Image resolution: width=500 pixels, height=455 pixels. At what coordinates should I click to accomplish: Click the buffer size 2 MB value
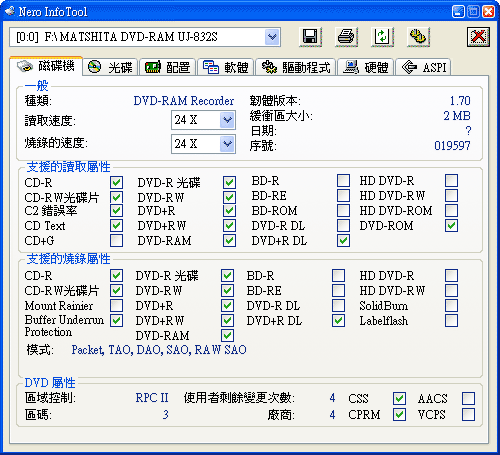457,116
